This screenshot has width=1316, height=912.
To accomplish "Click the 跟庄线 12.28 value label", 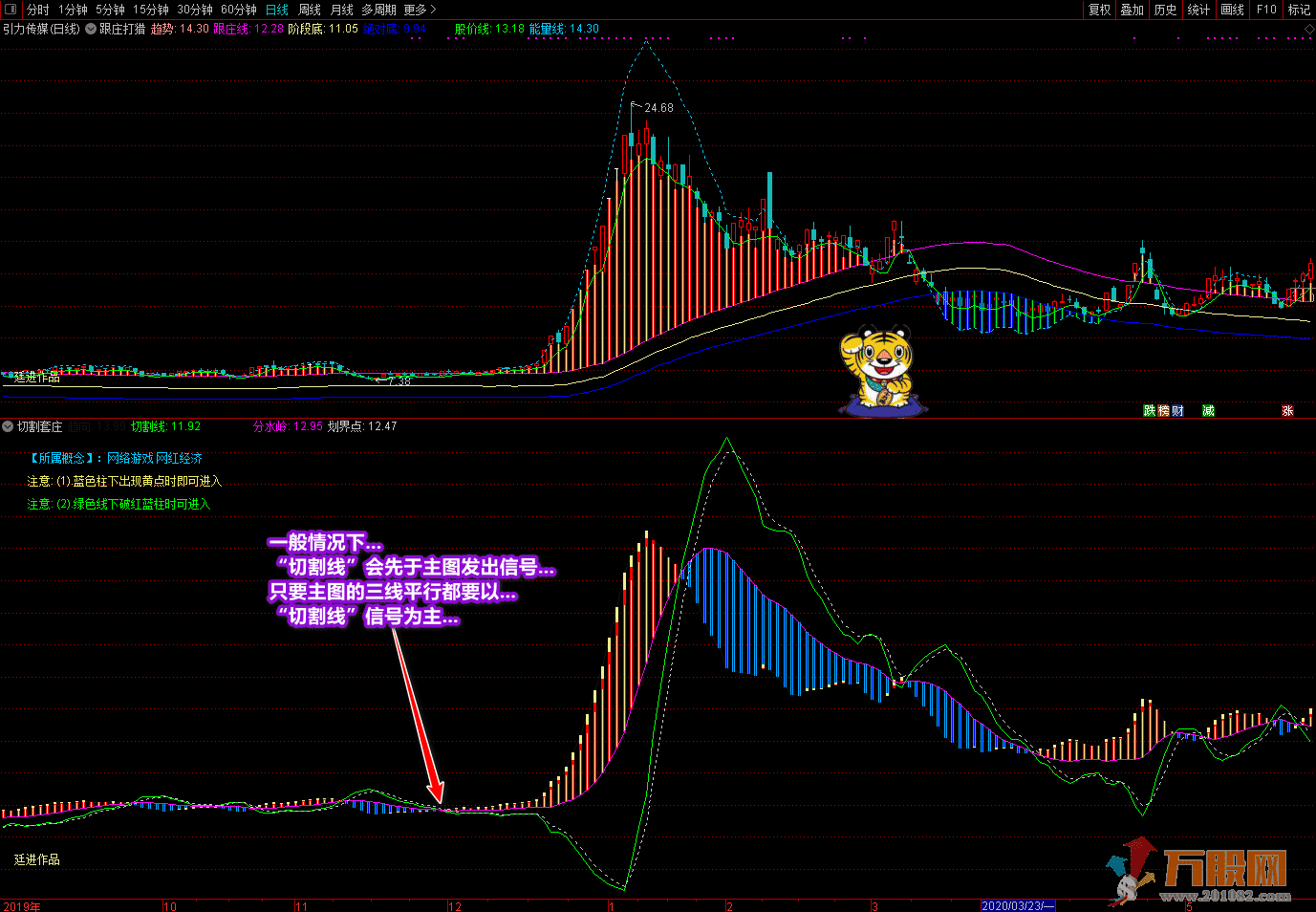I will (x=248, y=29).
